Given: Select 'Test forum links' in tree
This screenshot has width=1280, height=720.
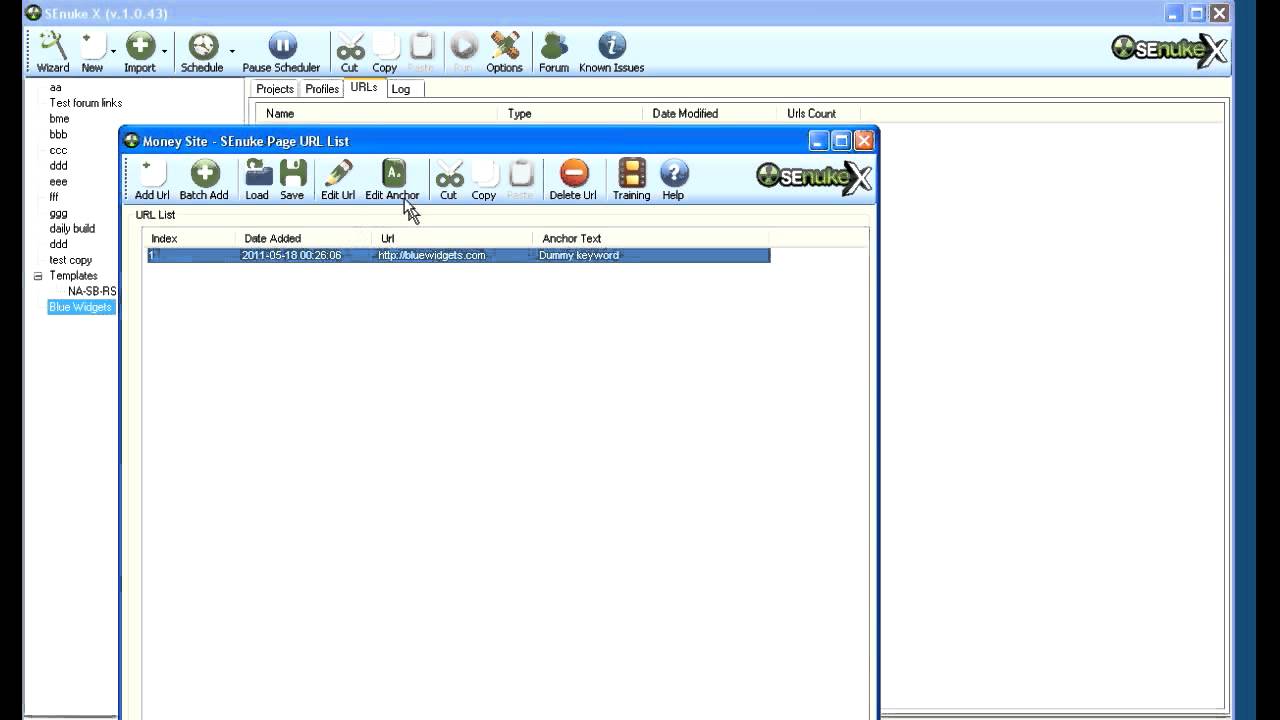Looking at the screenshot, I should (x=86, y=103).
